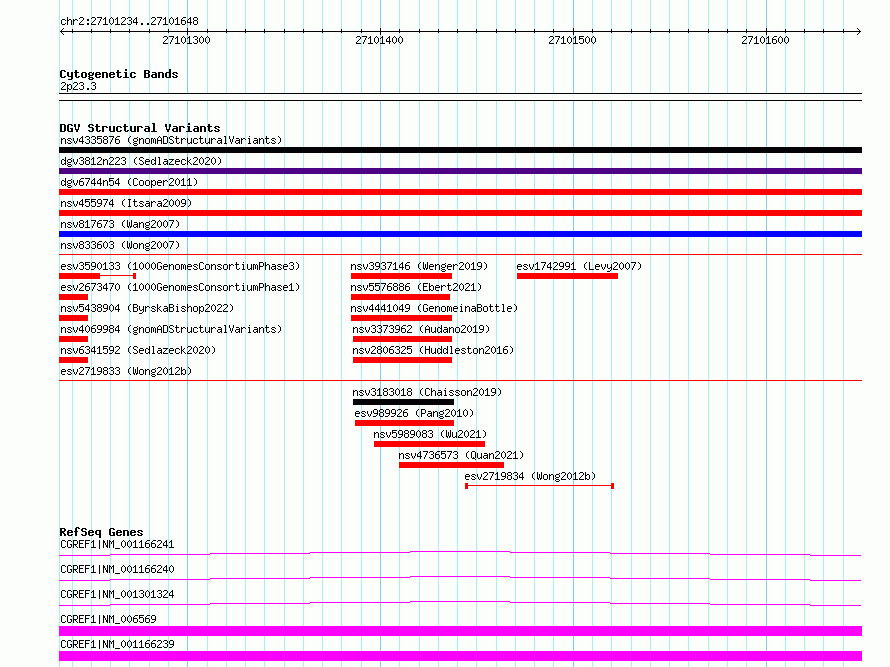Click the nsv455974 (Itsara2009) label
This screenshot has width=890, height=667.
coord(126,203)
